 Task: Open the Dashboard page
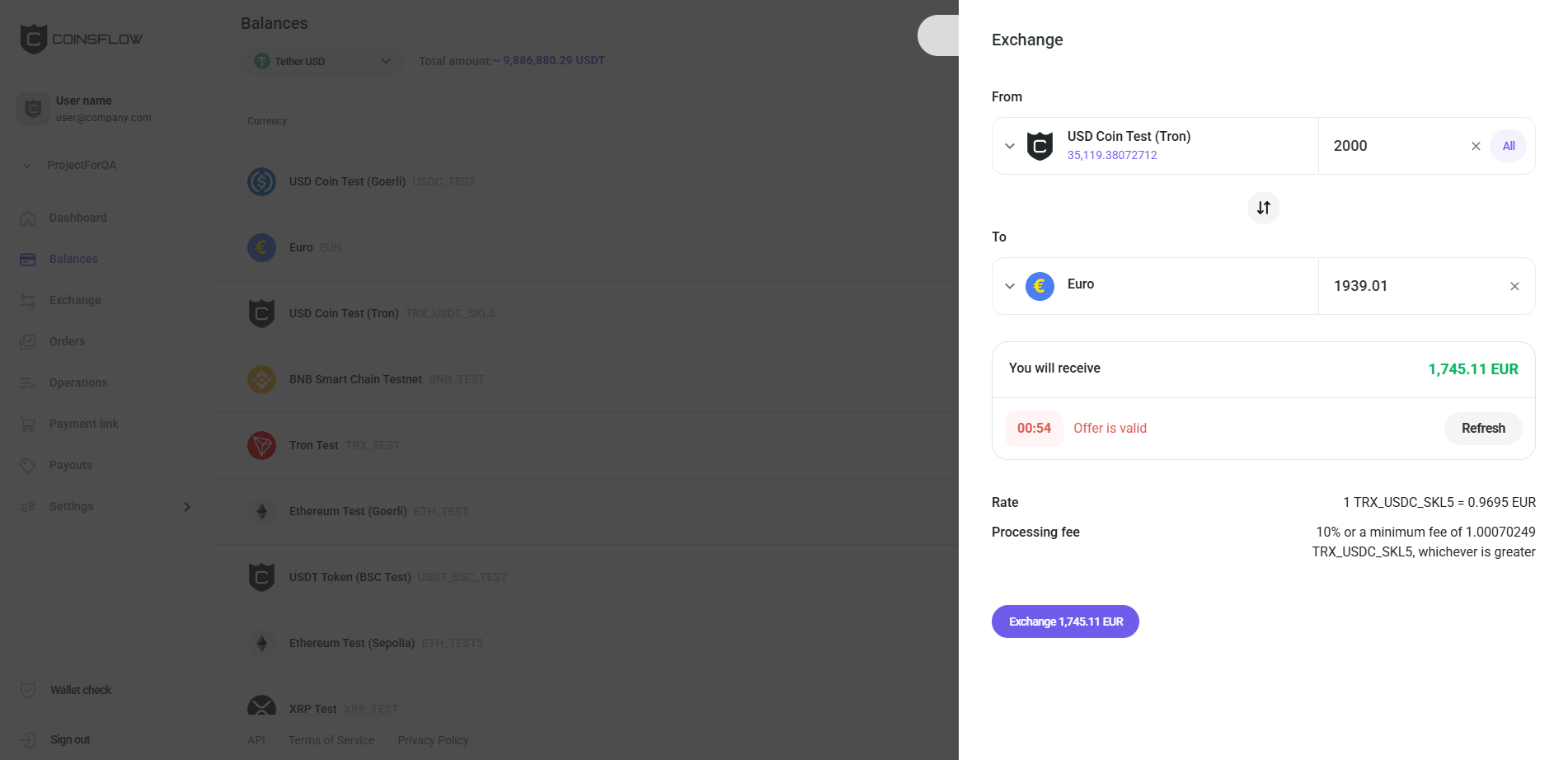tap(77, 218)
